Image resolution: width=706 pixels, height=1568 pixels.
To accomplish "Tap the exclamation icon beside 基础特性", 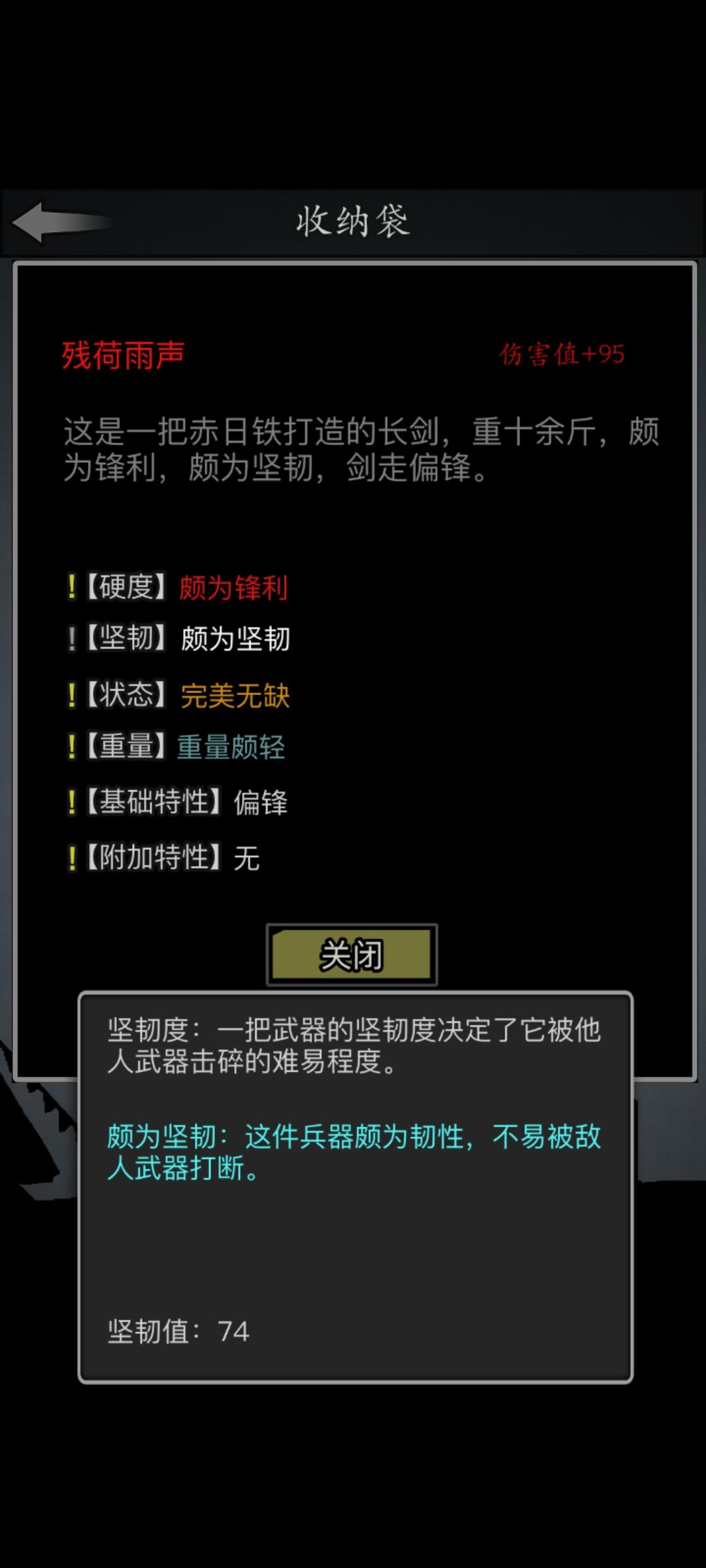I will (x=72, y=802).
